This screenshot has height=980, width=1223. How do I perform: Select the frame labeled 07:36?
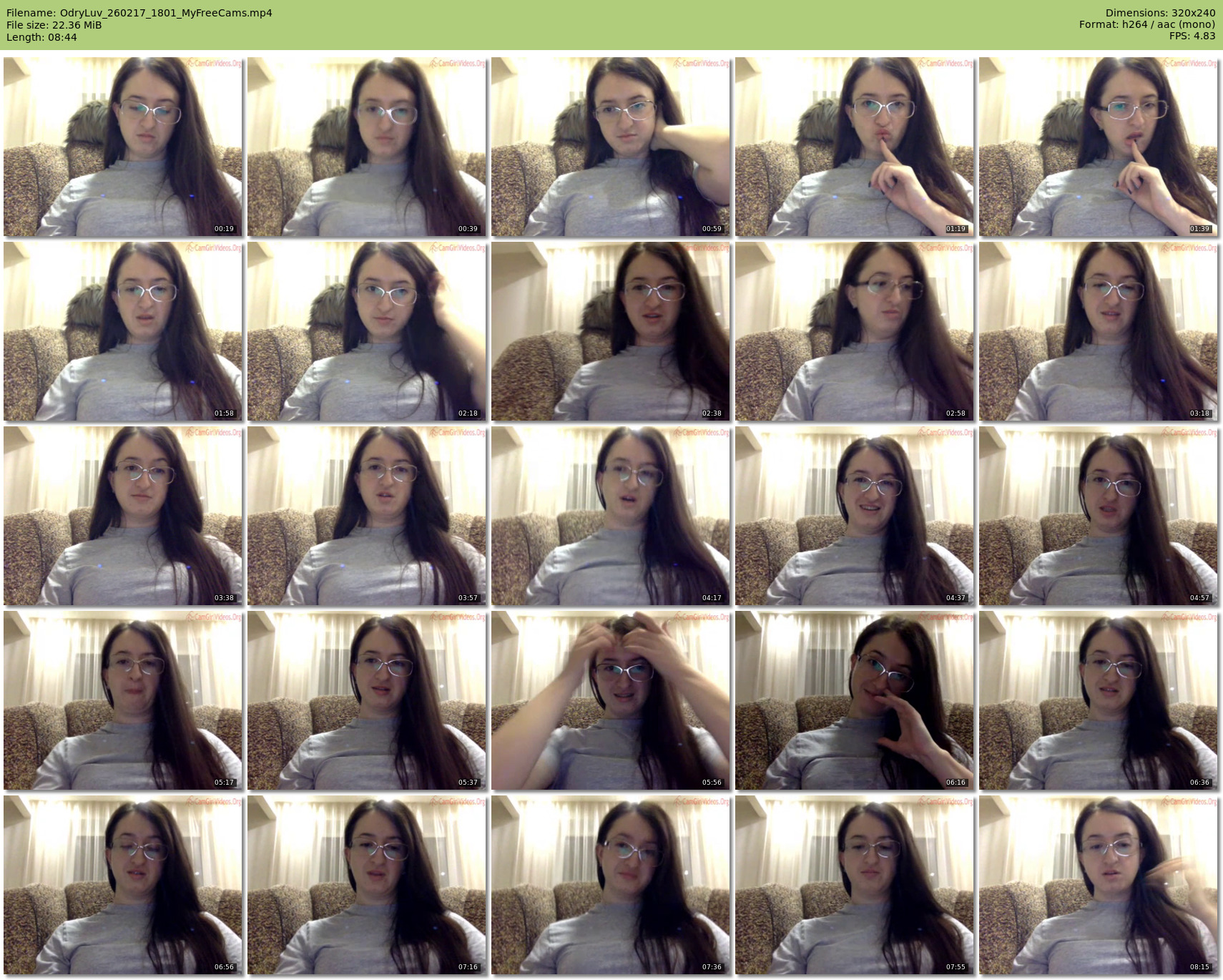click(x=610, y=885)
